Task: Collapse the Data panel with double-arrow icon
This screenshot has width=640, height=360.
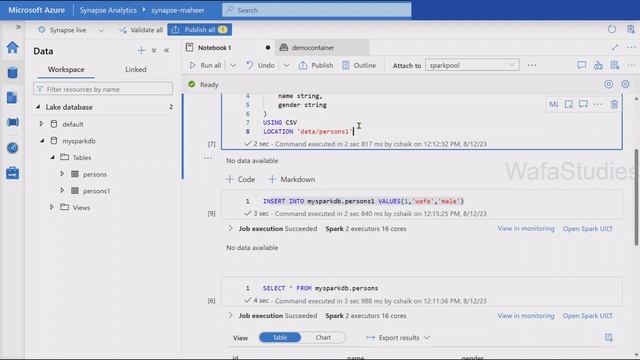Action: click(167, 50)
